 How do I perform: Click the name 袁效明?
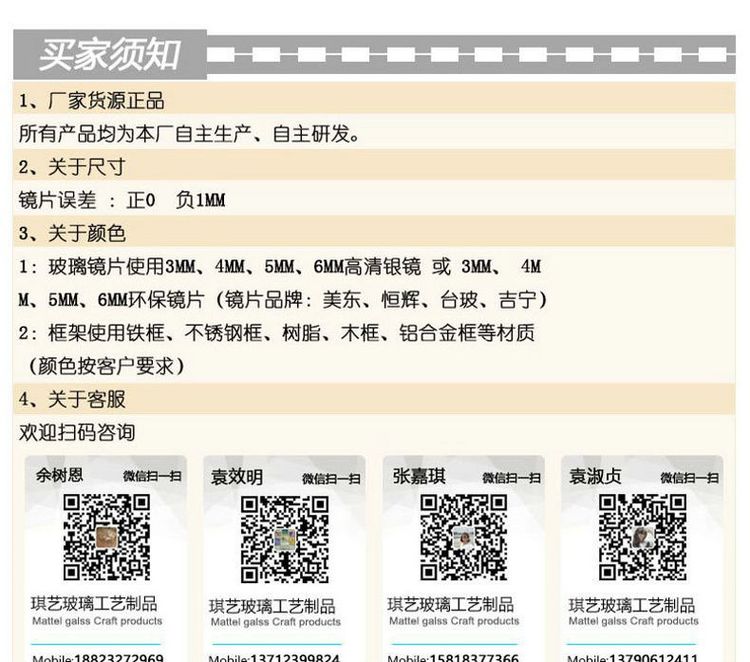point(237,477)
